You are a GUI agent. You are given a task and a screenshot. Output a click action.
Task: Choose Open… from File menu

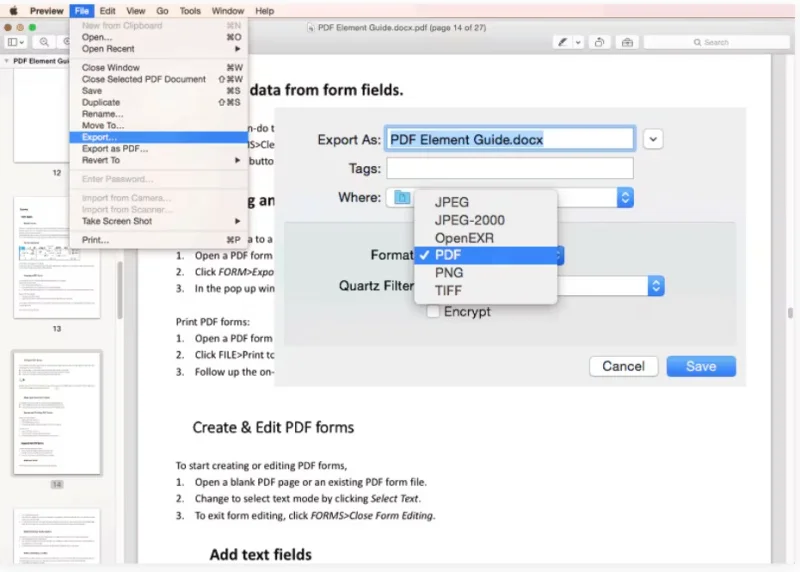159,37
